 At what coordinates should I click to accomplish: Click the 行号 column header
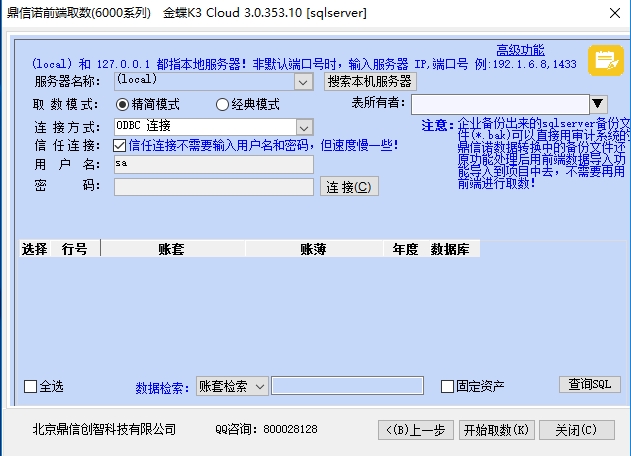pyautogui.click(x=75, y=249)
